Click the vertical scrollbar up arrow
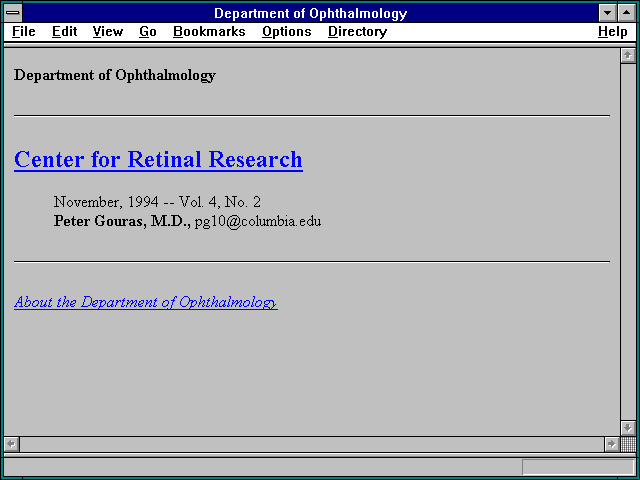This screenshot has height=480, width=640. 628,56
